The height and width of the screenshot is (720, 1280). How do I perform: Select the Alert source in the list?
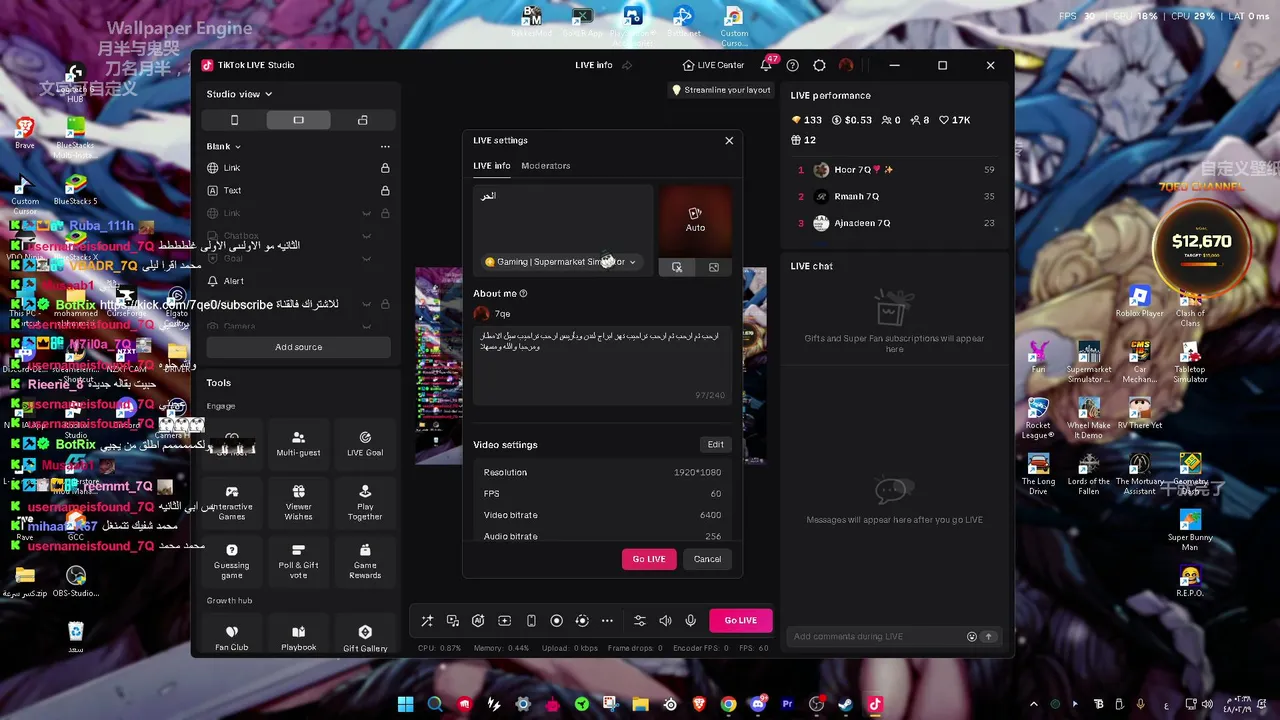pos(298,281)
